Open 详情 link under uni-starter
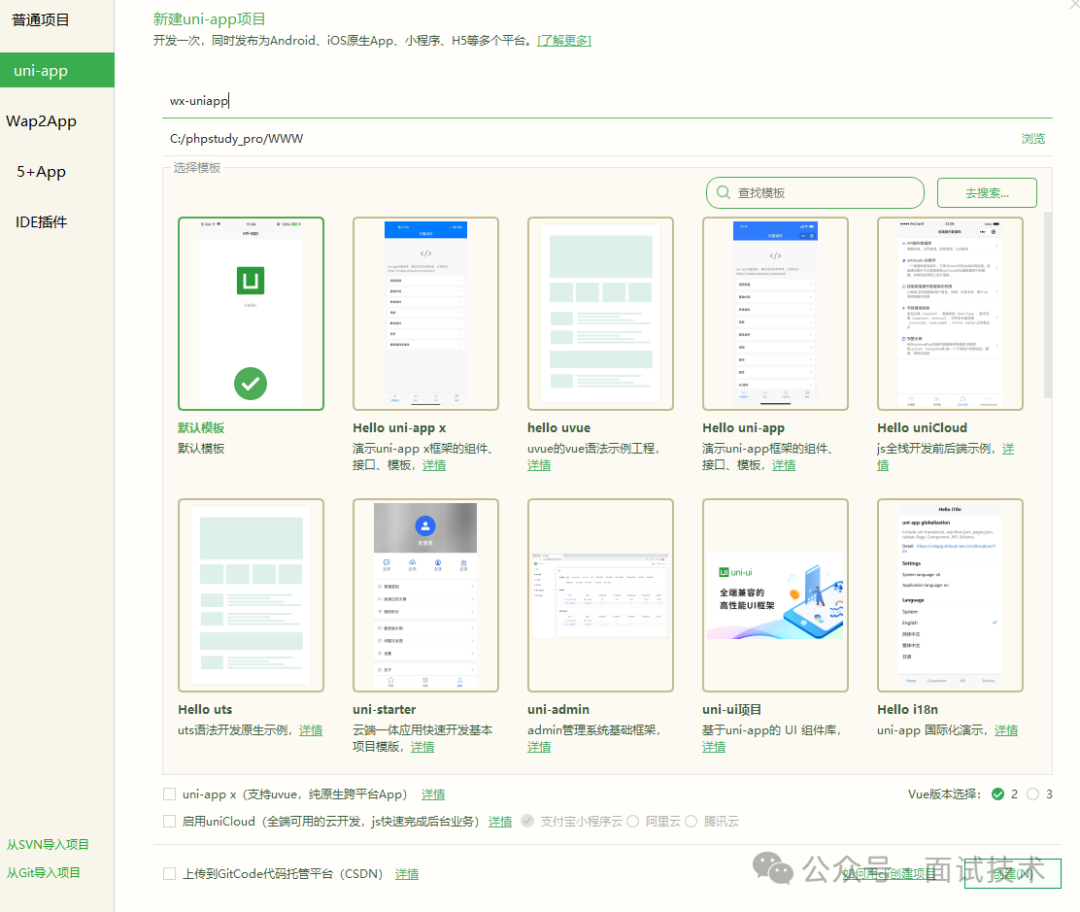Image resolution: width=1080 pixels, height=912 pixels. click(422, 747)
